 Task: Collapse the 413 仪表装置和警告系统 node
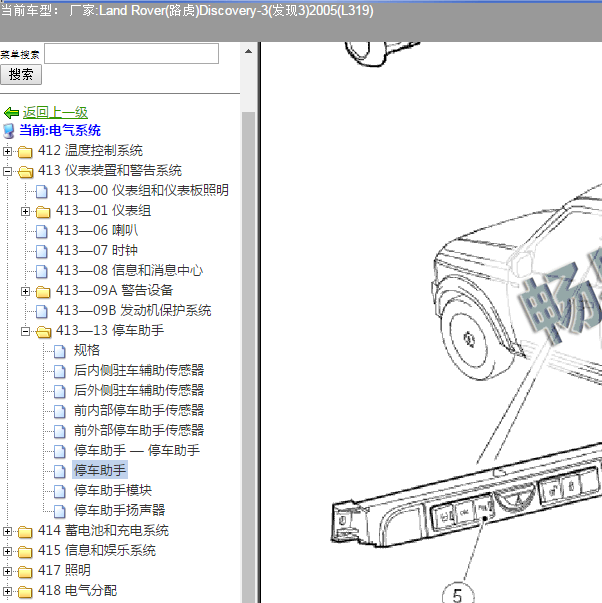pos(8,171)
